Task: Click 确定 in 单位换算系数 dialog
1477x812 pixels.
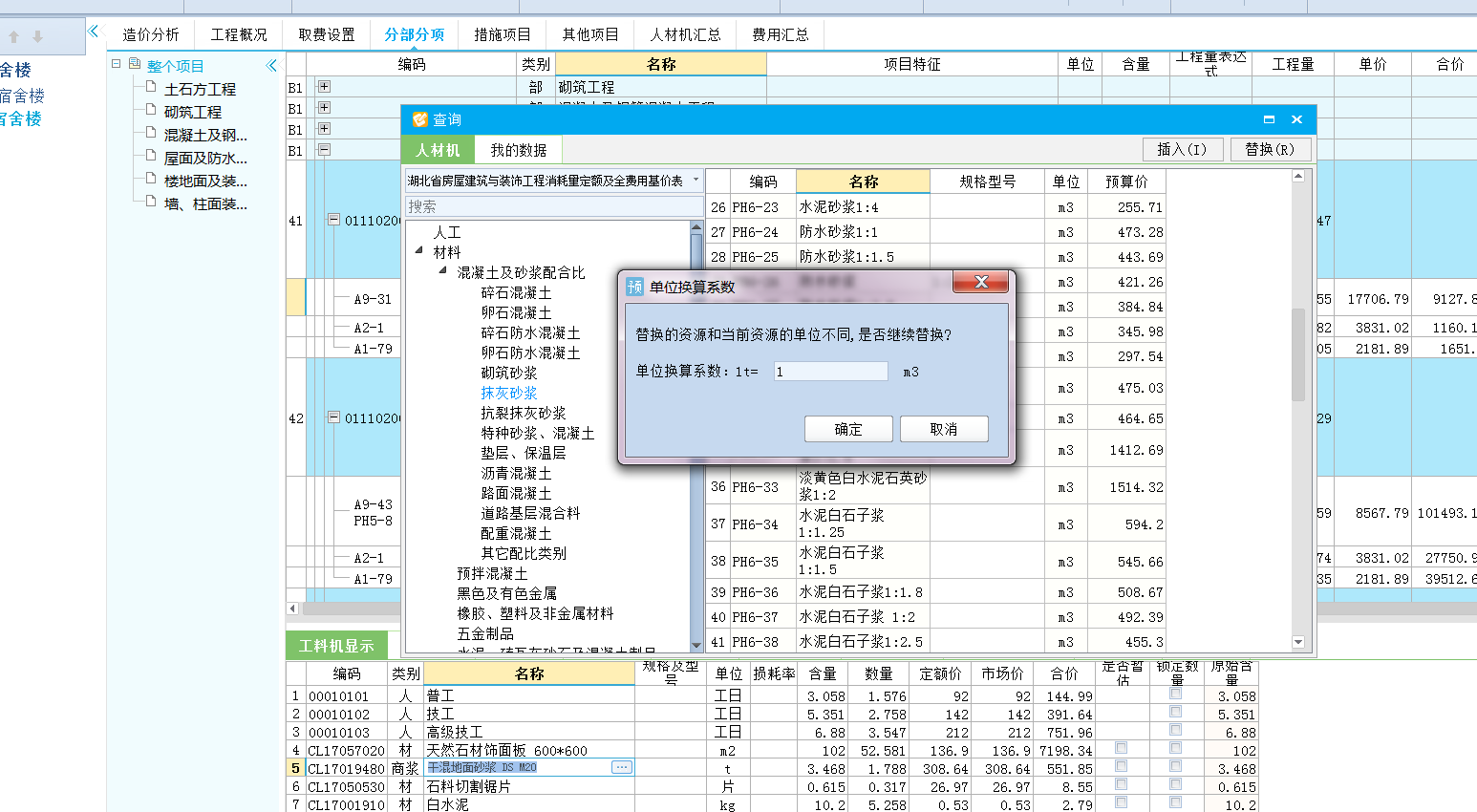Action: point(848,429)
